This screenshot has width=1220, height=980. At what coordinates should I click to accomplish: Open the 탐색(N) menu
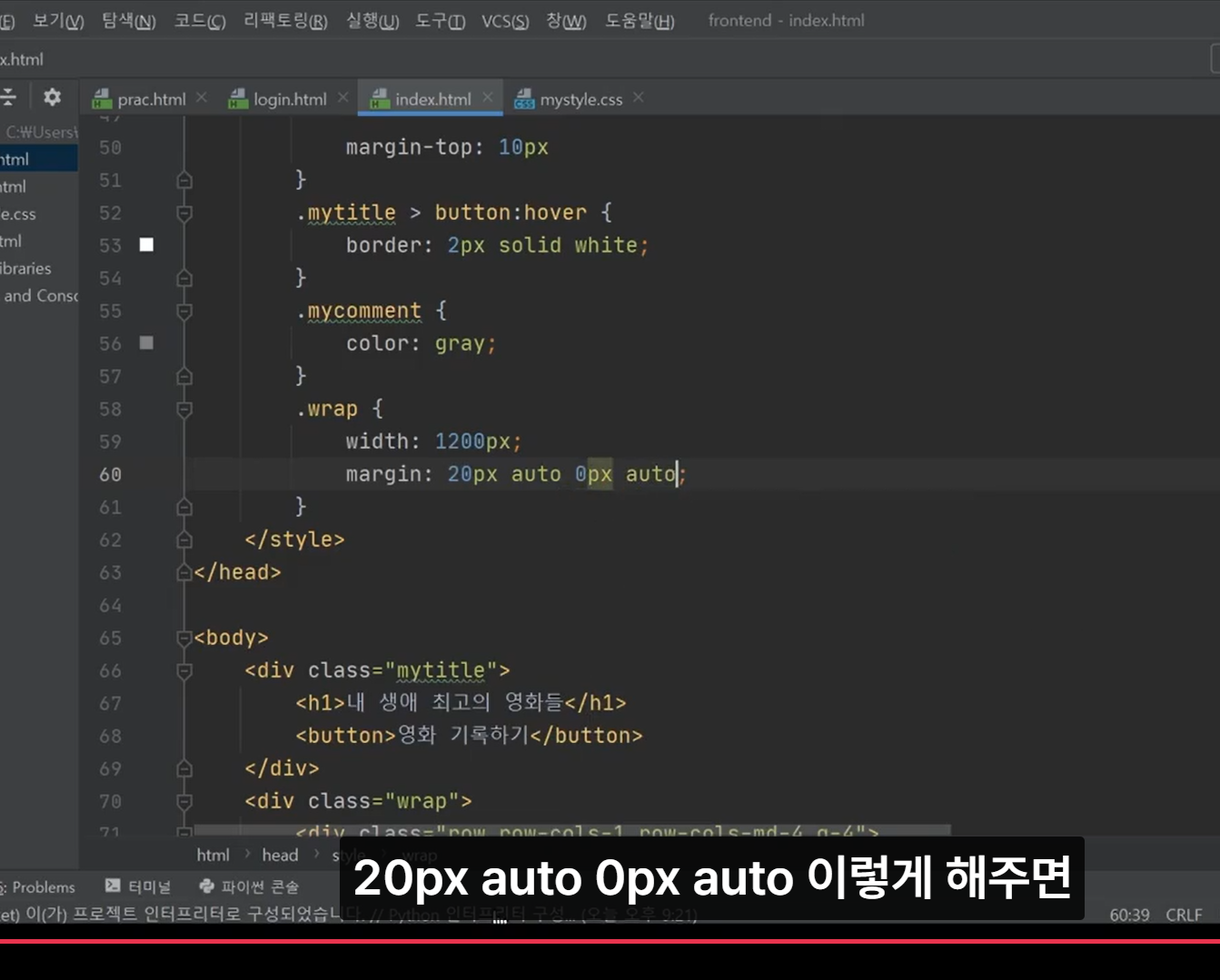[129, 20]
